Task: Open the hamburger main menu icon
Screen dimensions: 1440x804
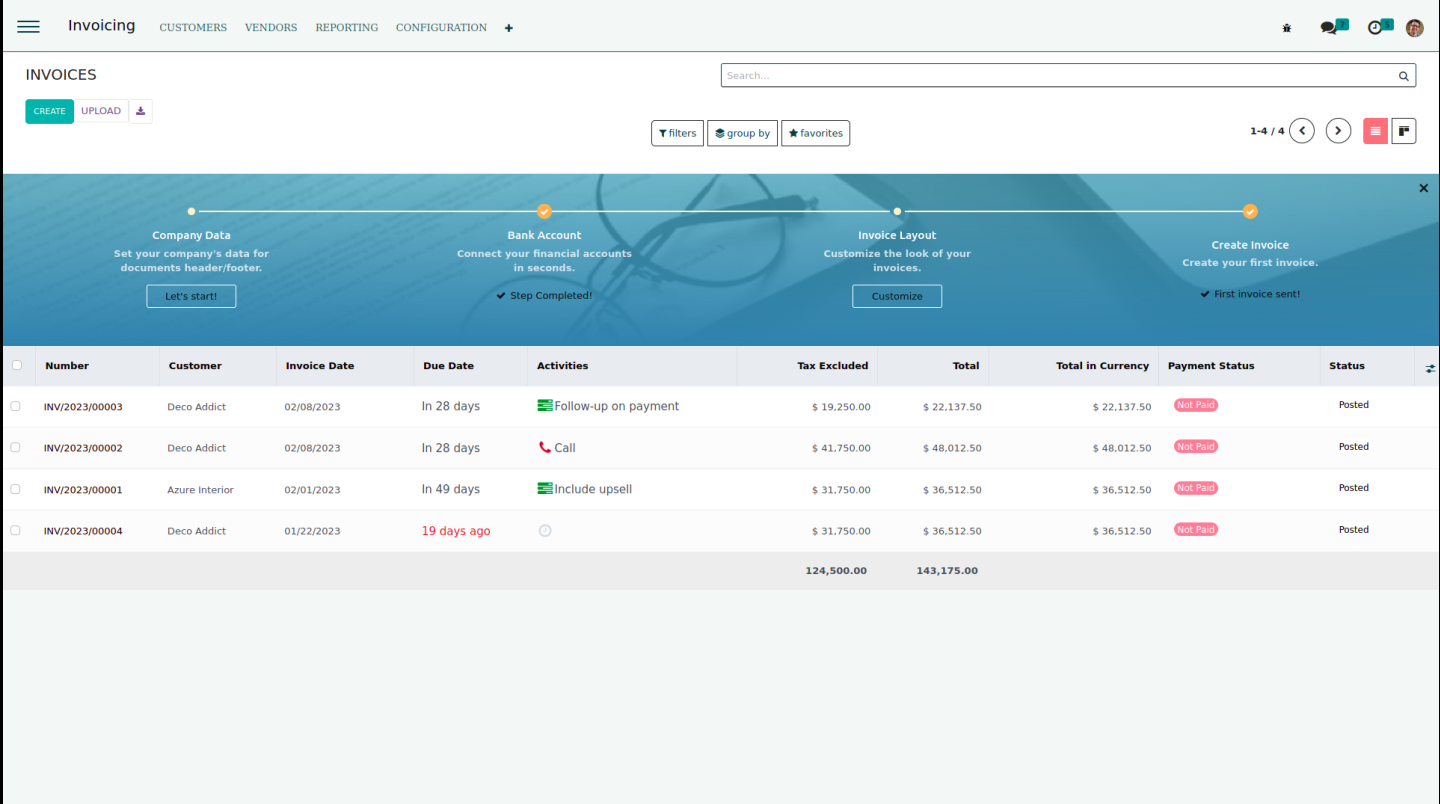Action: point(28,27)
